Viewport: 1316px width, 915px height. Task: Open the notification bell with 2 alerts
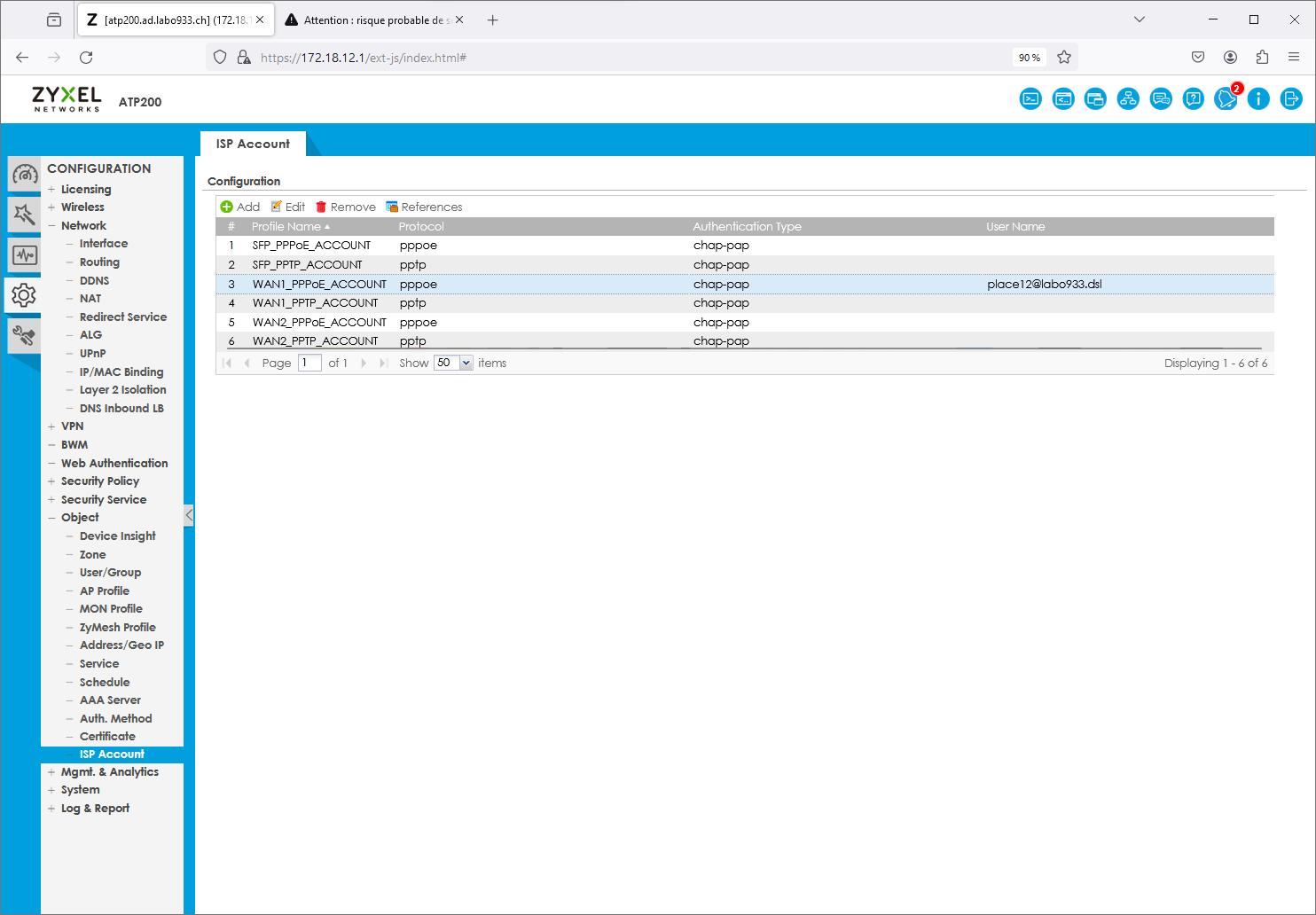[x=1226, y=98]
